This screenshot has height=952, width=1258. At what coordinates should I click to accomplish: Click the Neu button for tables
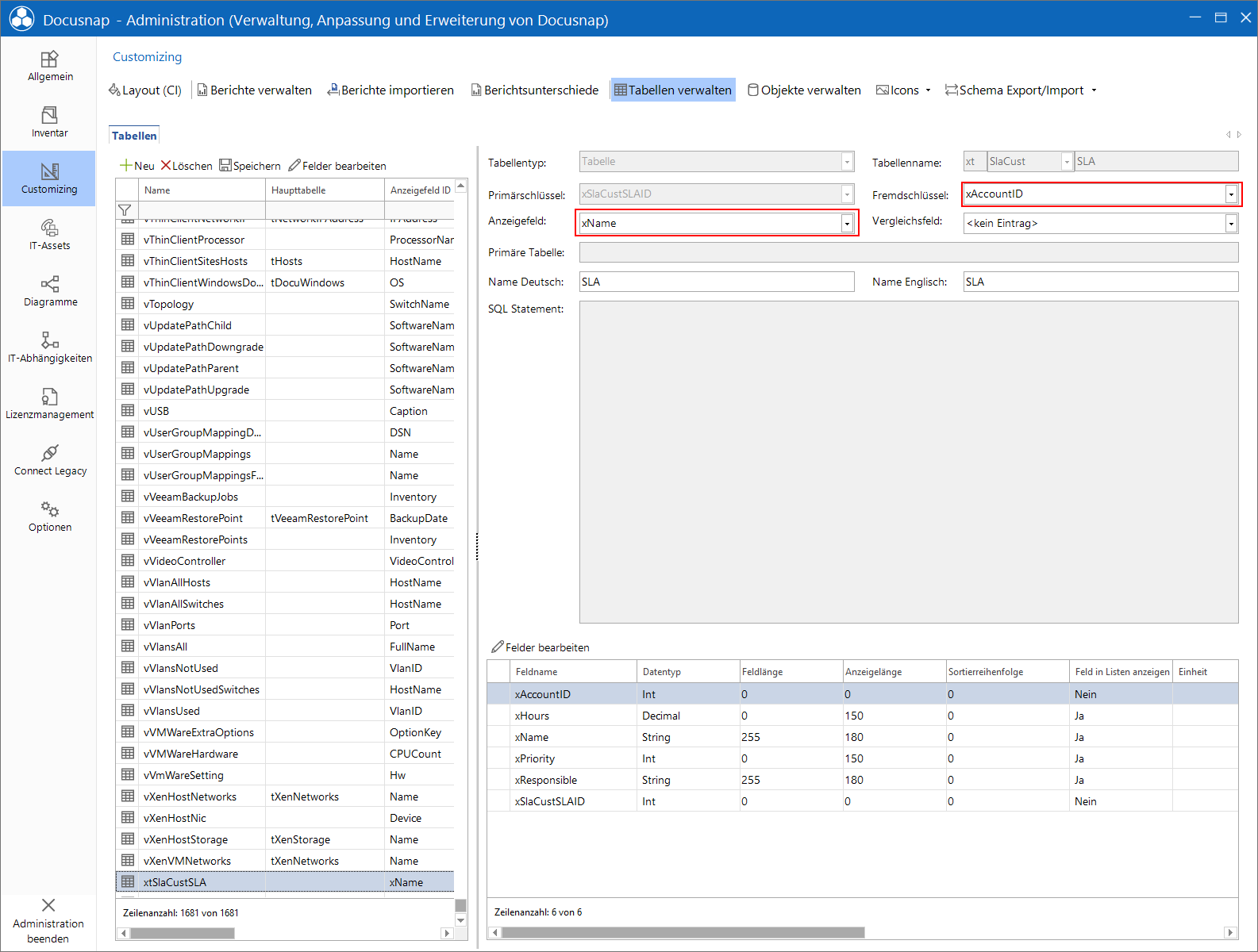137,166
